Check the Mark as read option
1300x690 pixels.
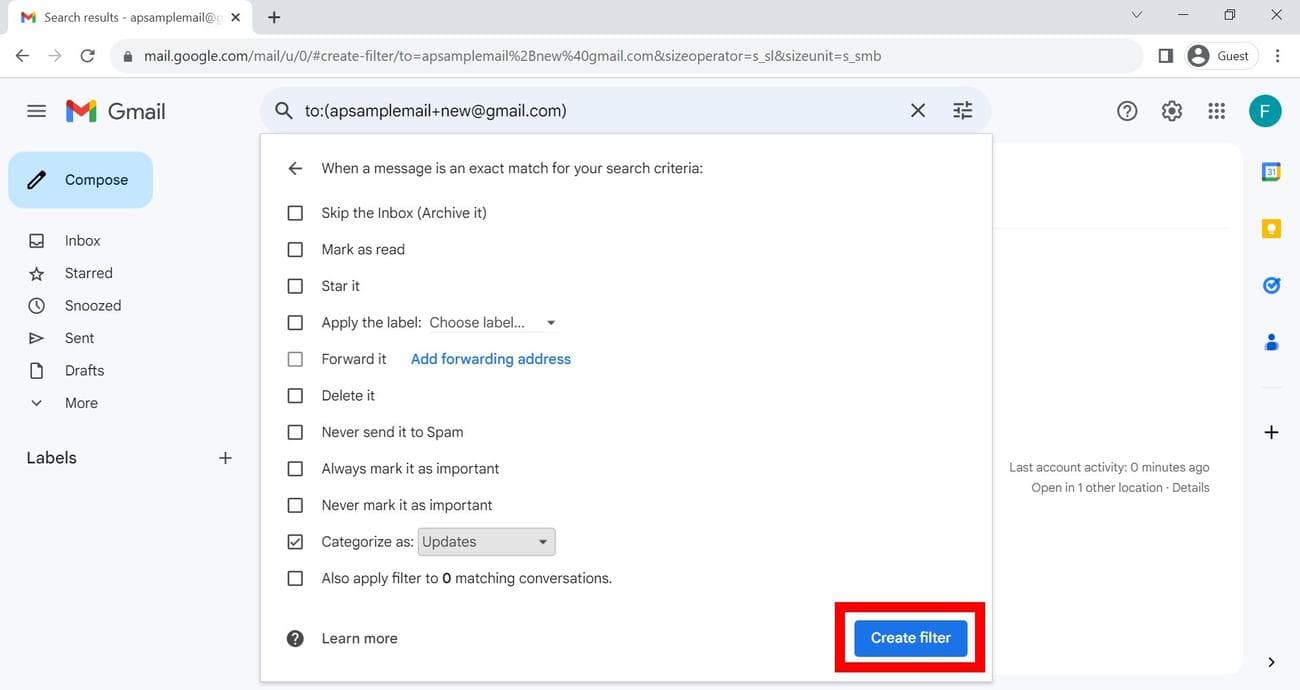(x=295, y=249)
